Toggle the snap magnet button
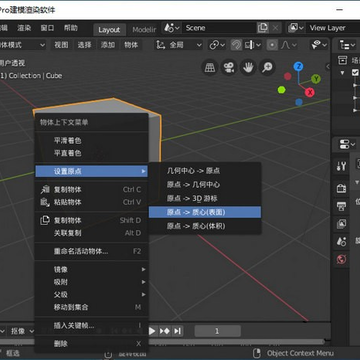 click(236, 45)
